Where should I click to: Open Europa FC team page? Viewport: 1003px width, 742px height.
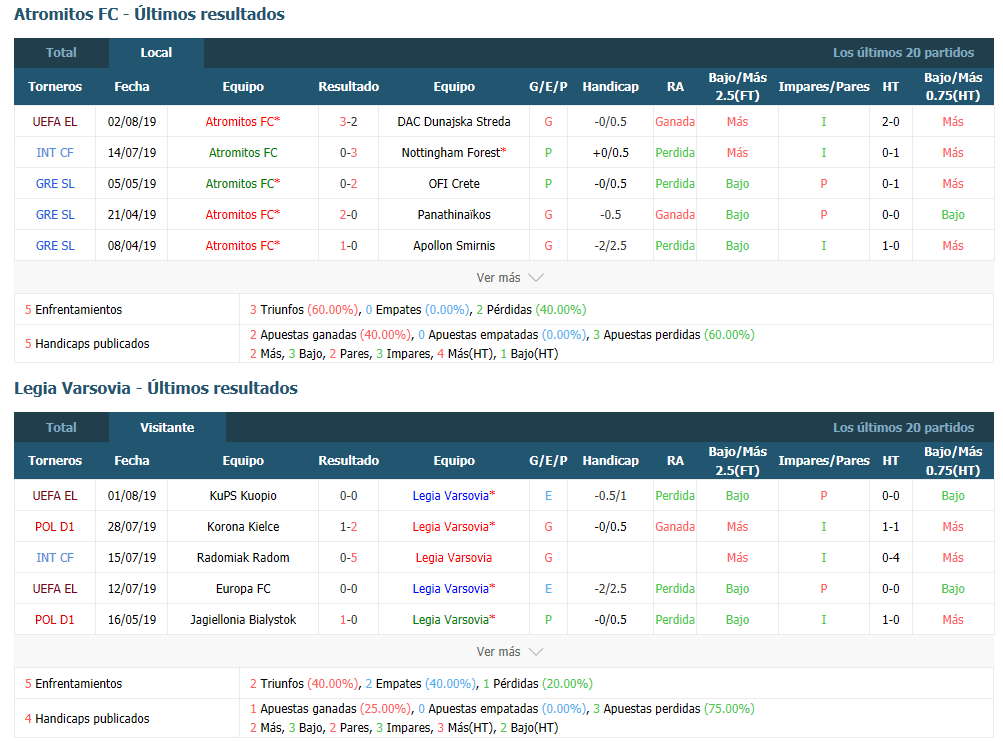(x=243, y=589)
